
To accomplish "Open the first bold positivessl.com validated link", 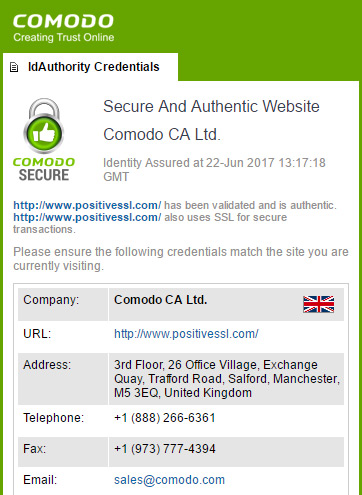I will [87, 205].
